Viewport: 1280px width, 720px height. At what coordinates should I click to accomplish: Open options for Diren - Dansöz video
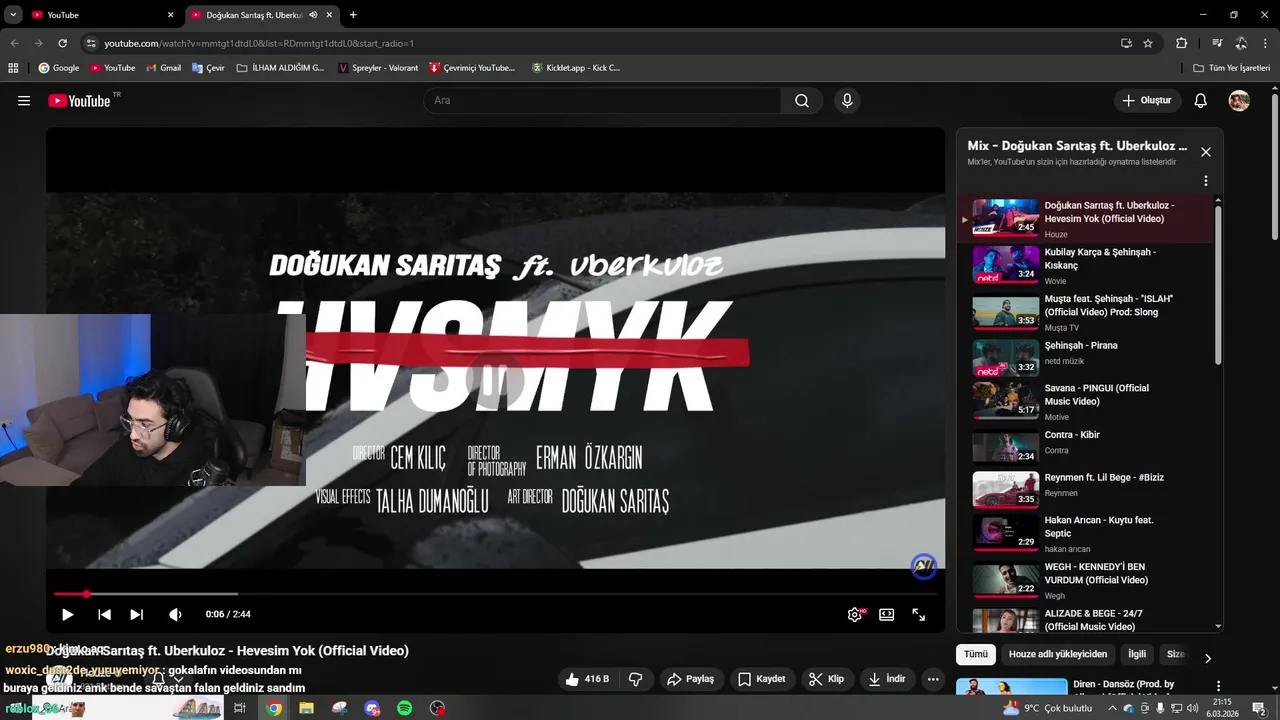[1218, 686]
